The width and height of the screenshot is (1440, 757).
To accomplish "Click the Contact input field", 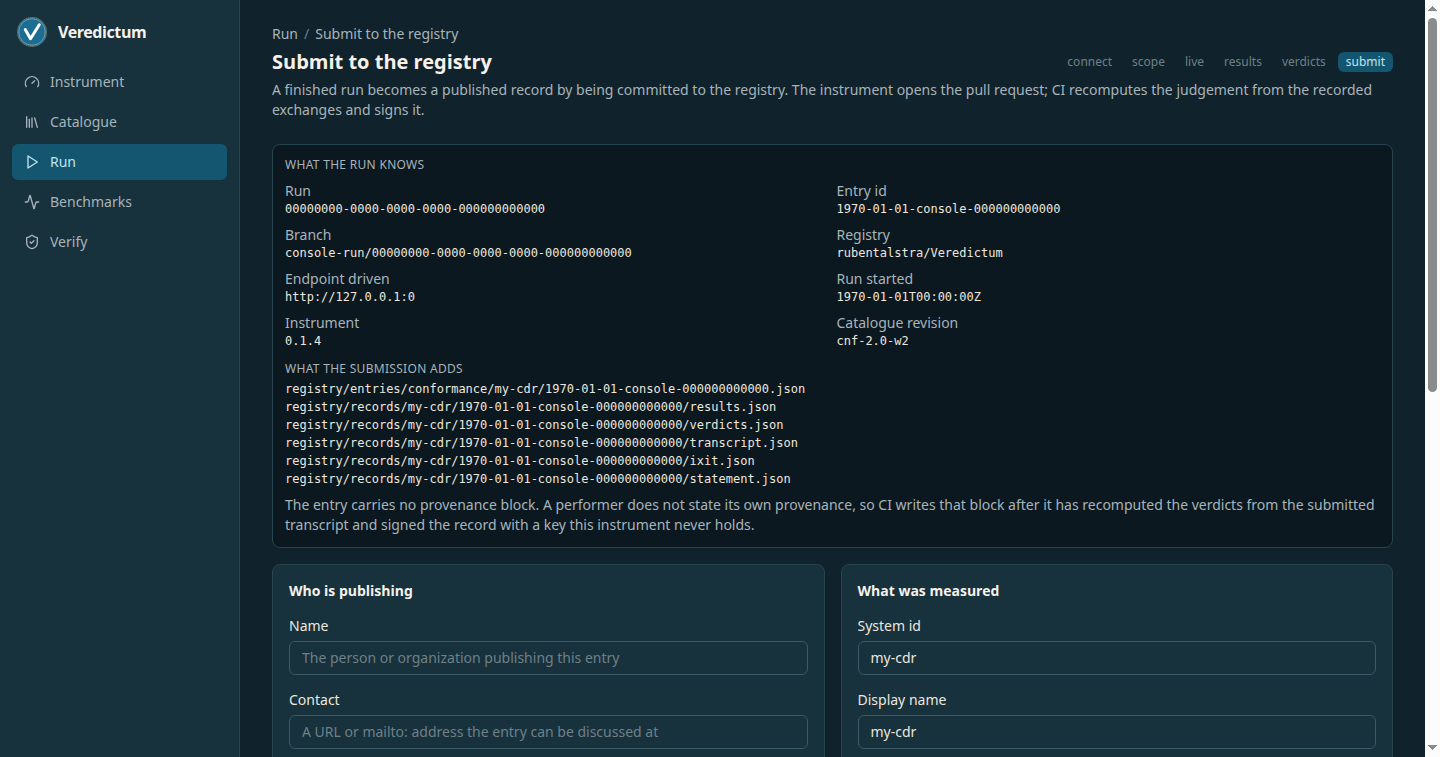I will pyautogui.click(x=548, y=732).
